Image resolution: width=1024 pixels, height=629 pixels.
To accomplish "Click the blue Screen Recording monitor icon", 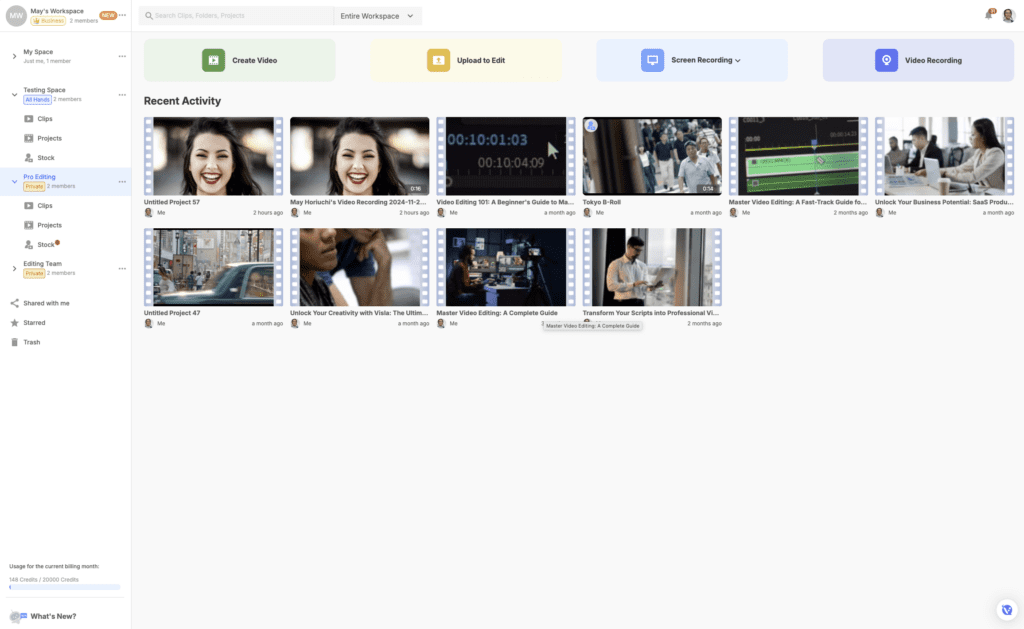I will 652,60.
